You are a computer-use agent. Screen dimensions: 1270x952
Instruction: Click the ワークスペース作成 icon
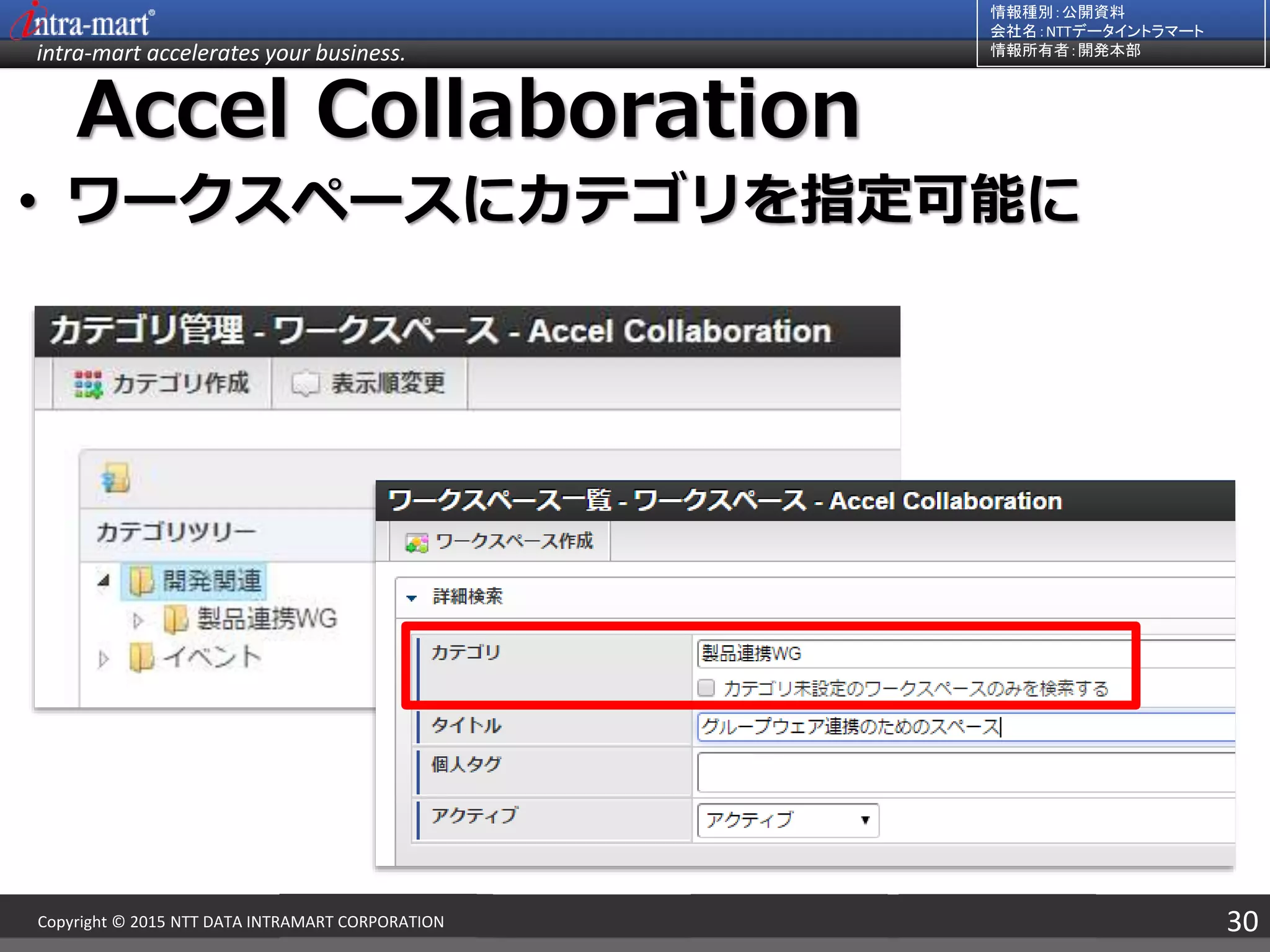(x=417, y=543)
